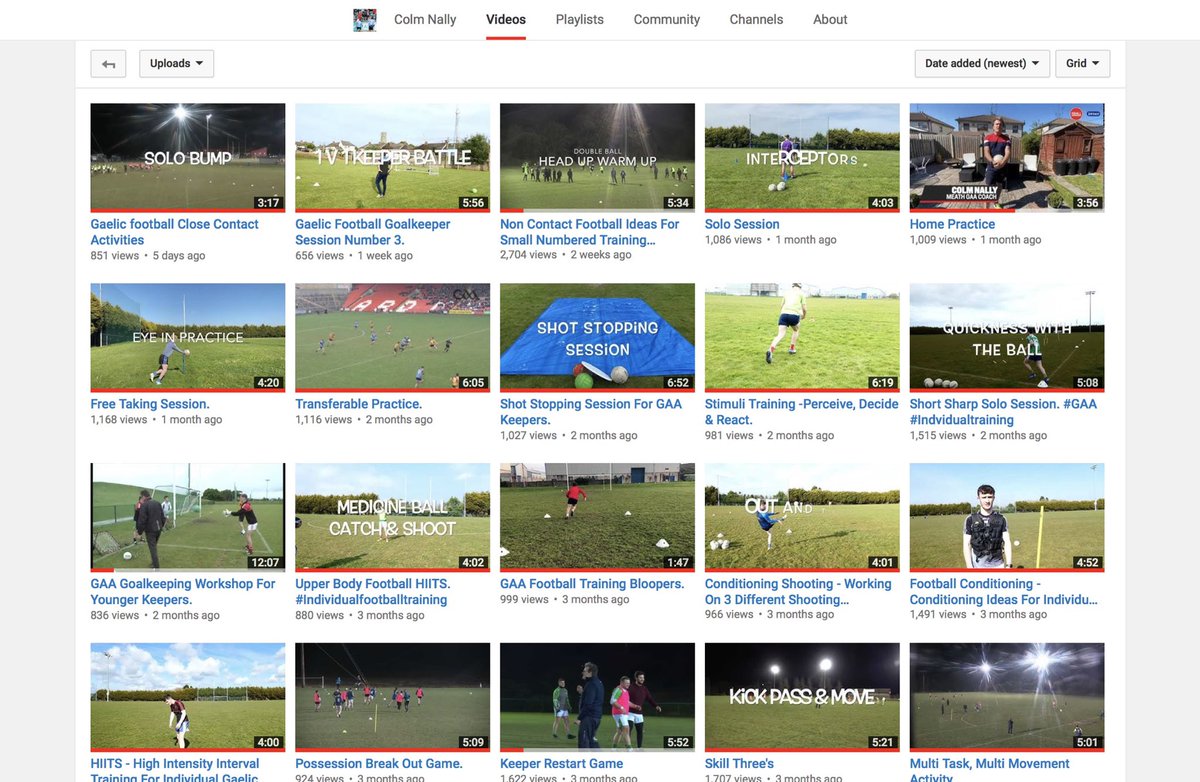Play the Goalkeeping Workshop 12:07 thumbnail

[x=188, y=518]
